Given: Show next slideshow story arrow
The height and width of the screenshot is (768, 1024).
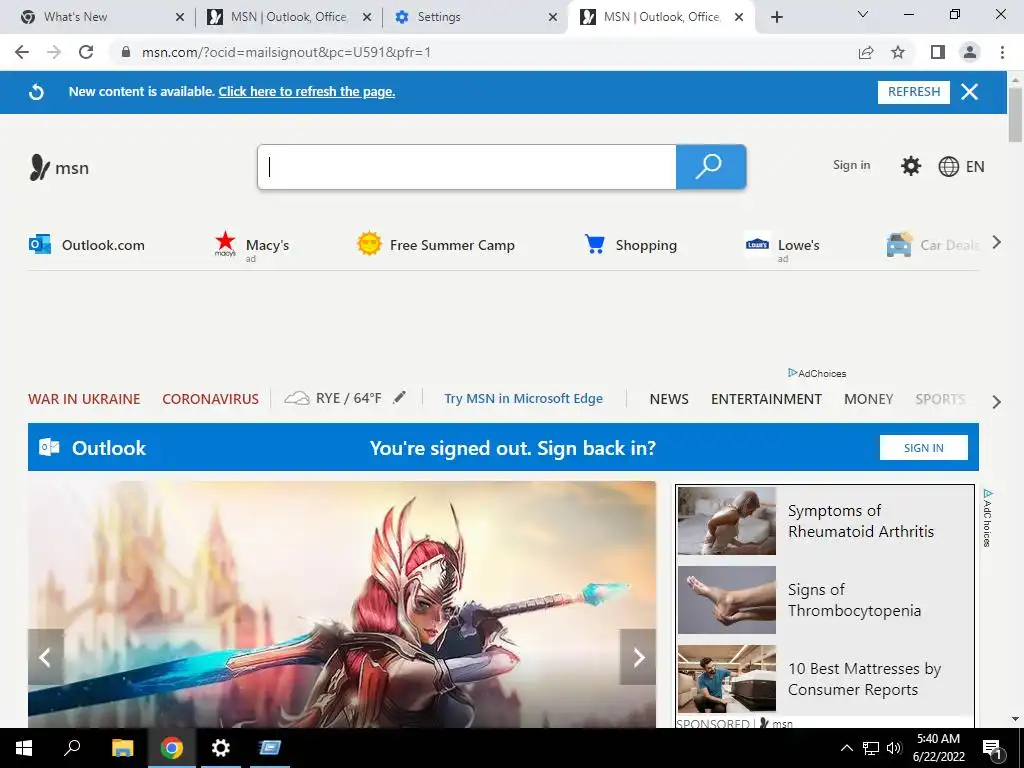Looking at the screenshot, I should [638, 657].
